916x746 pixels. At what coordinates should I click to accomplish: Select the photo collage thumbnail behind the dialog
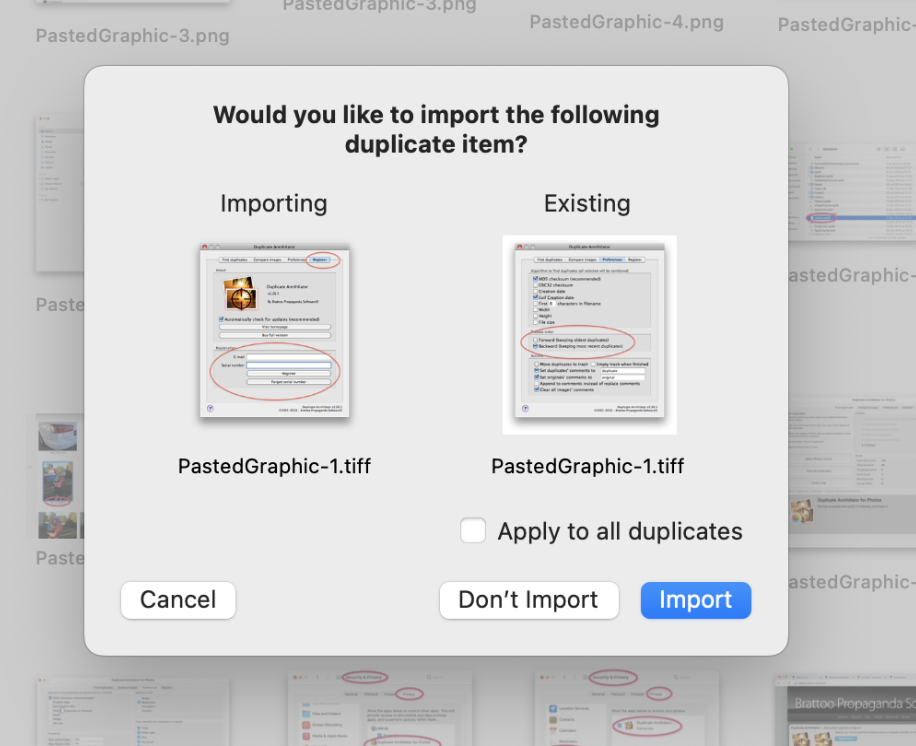(x=59, y=476)
